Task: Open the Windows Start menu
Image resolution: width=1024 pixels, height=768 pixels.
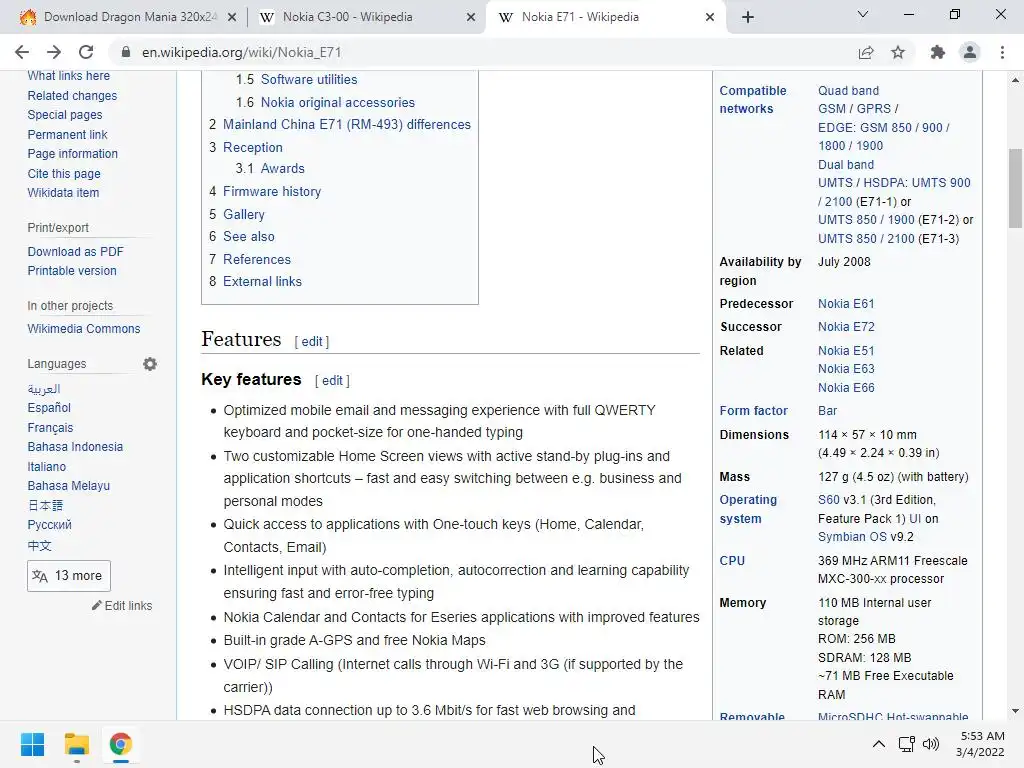Action: click(33, 744)
